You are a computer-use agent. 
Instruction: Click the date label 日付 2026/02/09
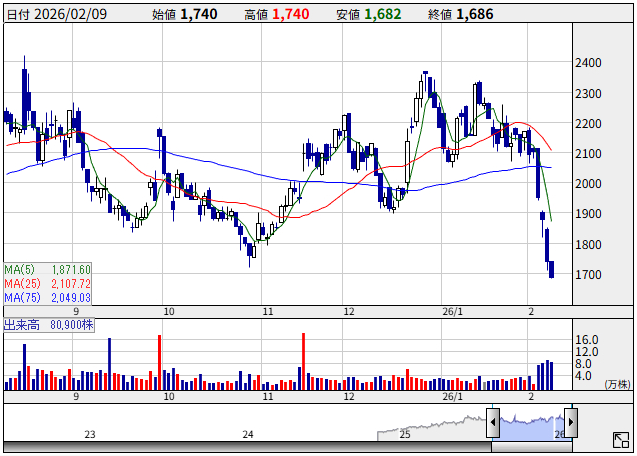pos(56,14)
